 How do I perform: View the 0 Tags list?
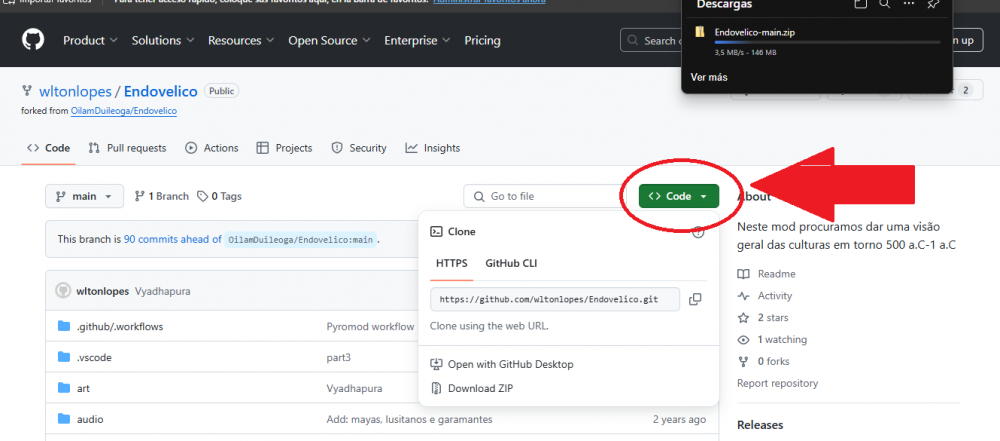(x=219, y=196)
